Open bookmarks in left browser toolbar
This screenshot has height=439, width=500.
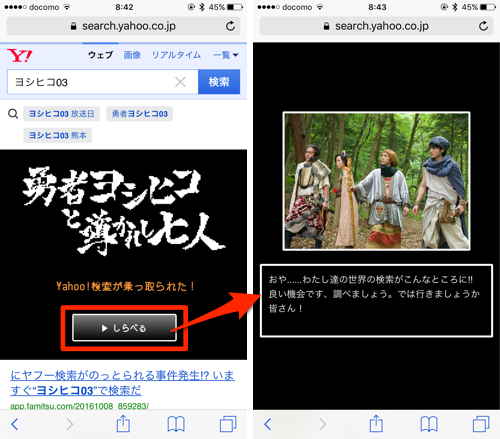[176, 424]
